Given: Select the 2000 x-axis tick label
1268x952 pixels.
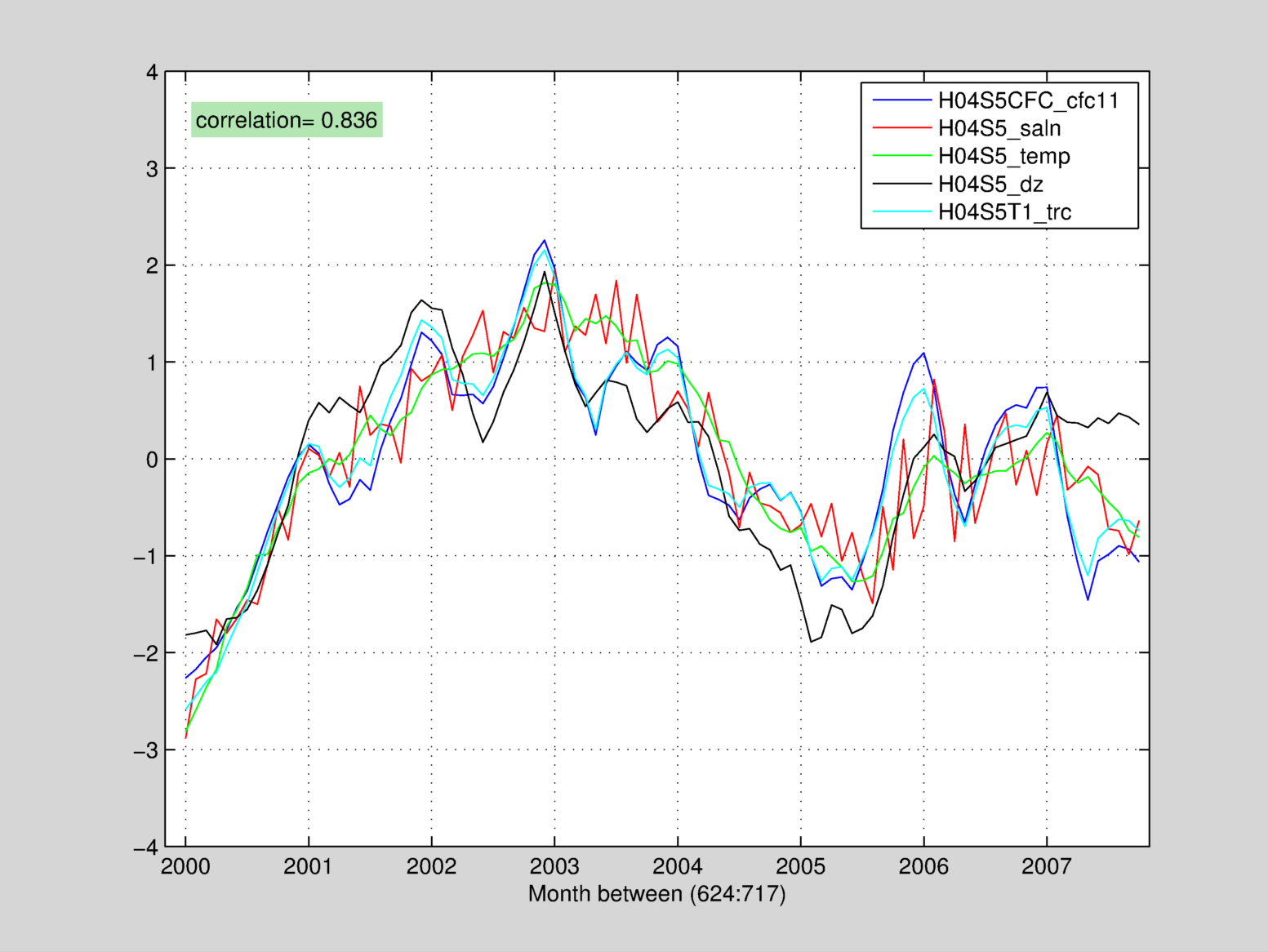Looking at the screenshot, I should point(185,866).
